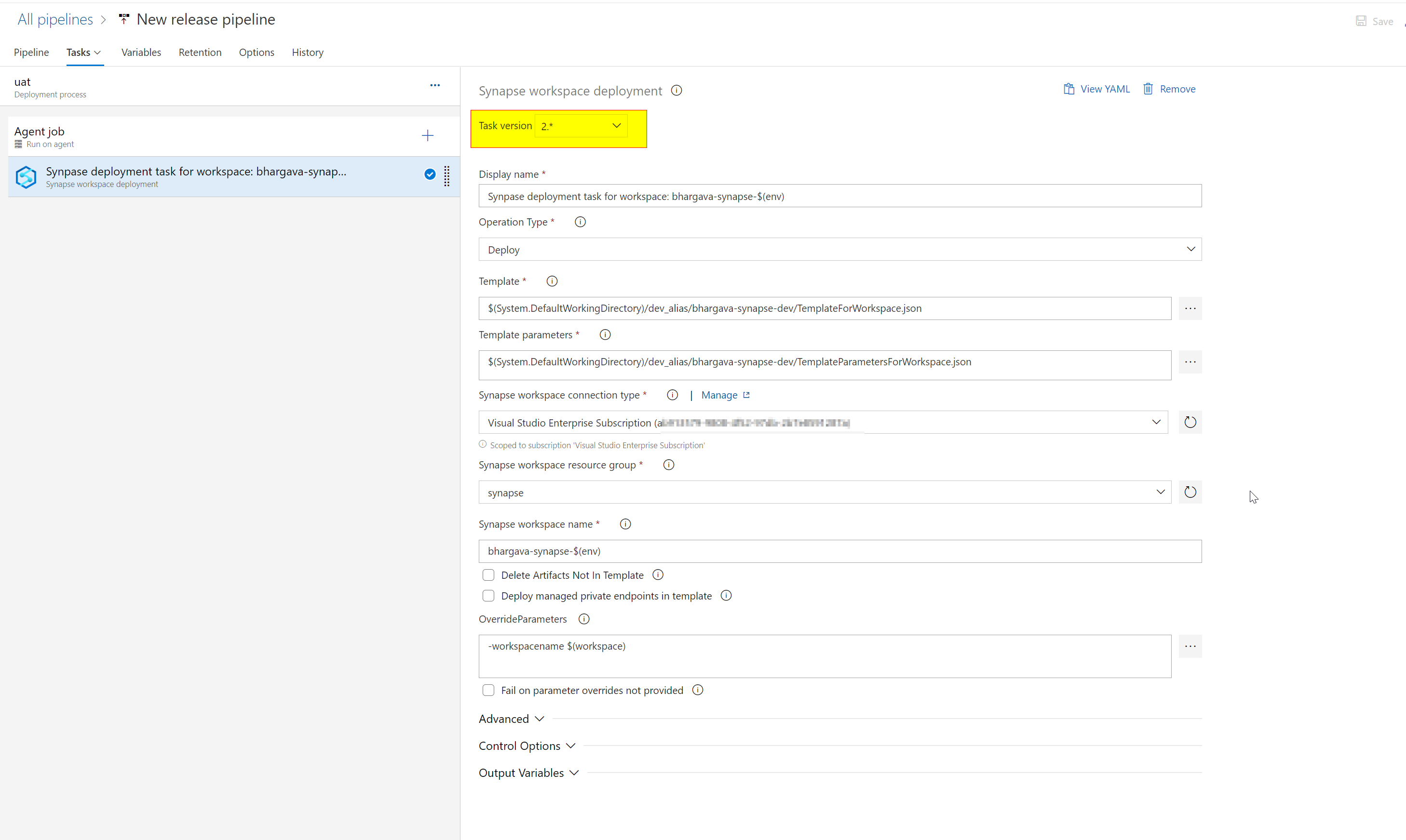Click the View YAML button
This screenshot has width=1406, height=840.
point(1096,89)
